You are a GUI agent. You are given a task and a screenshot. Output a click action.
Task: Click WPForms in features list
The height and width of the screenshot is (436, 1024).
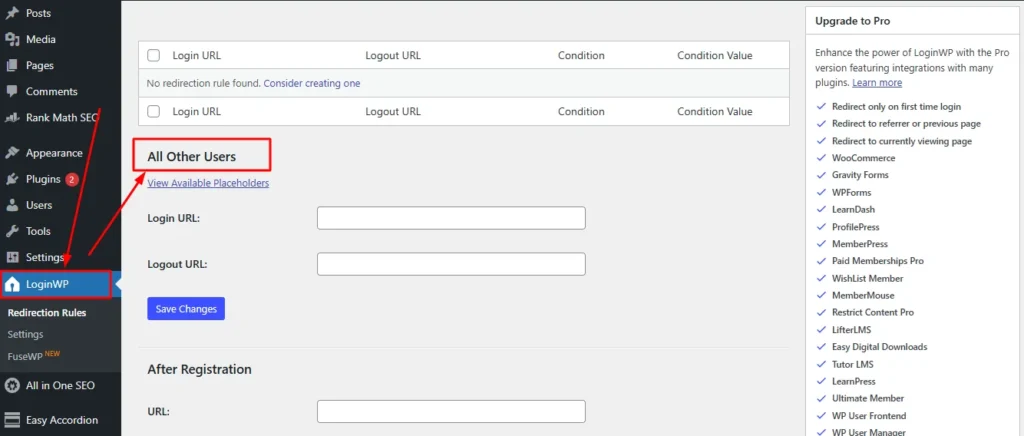click(x=852, y=193)
